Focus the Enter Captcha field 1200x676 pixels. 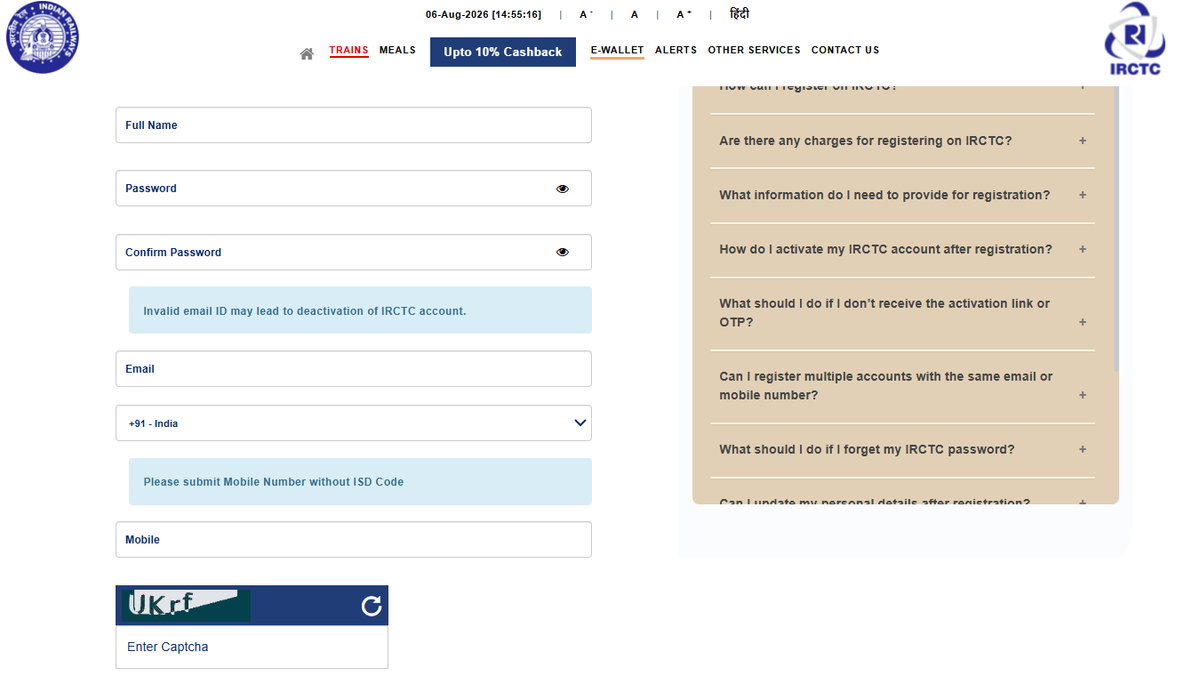pyautogui.click(x=252, y=647)
